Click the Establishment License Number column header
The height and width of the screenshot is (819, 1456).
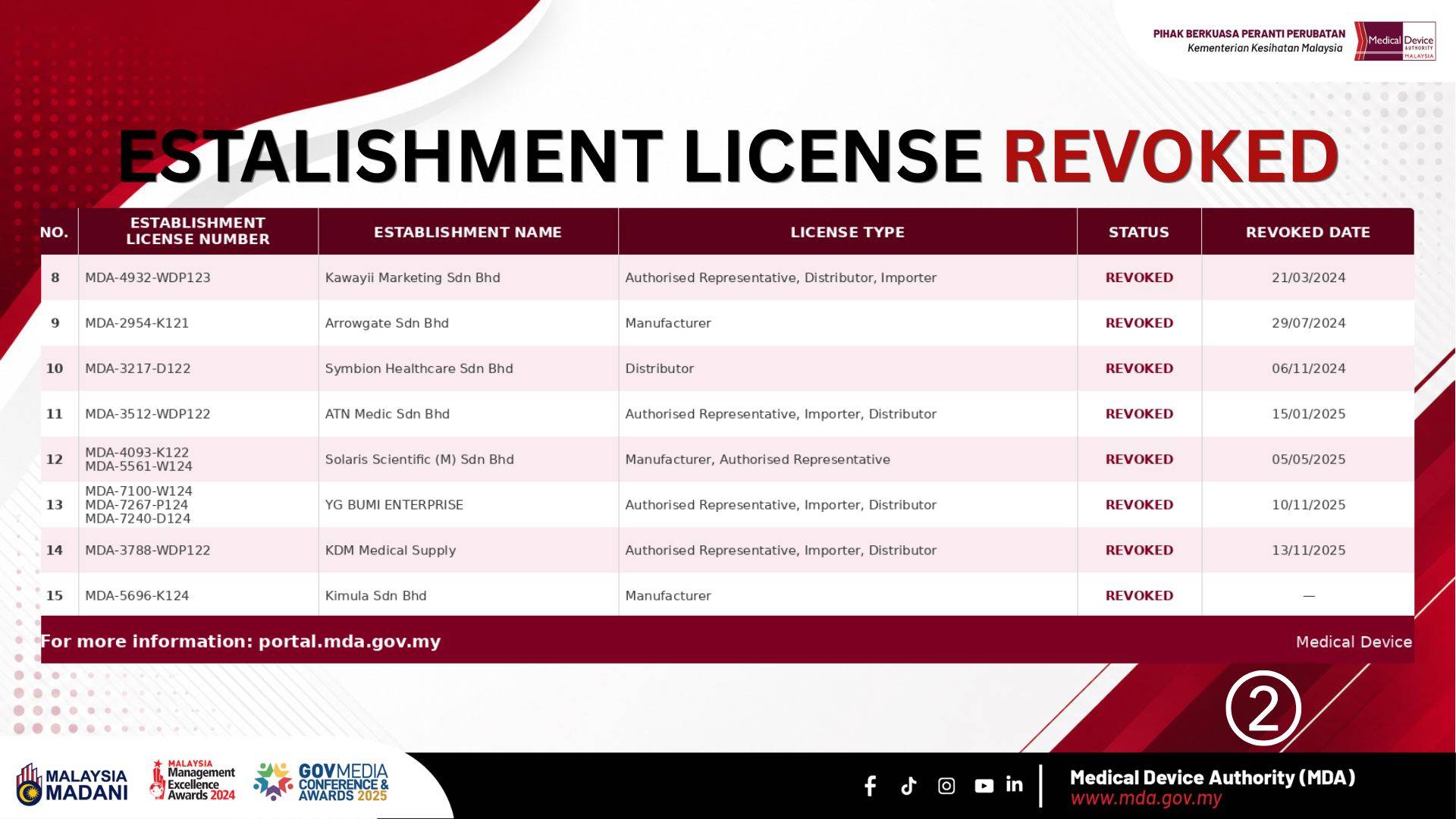(x=198, y=231)
